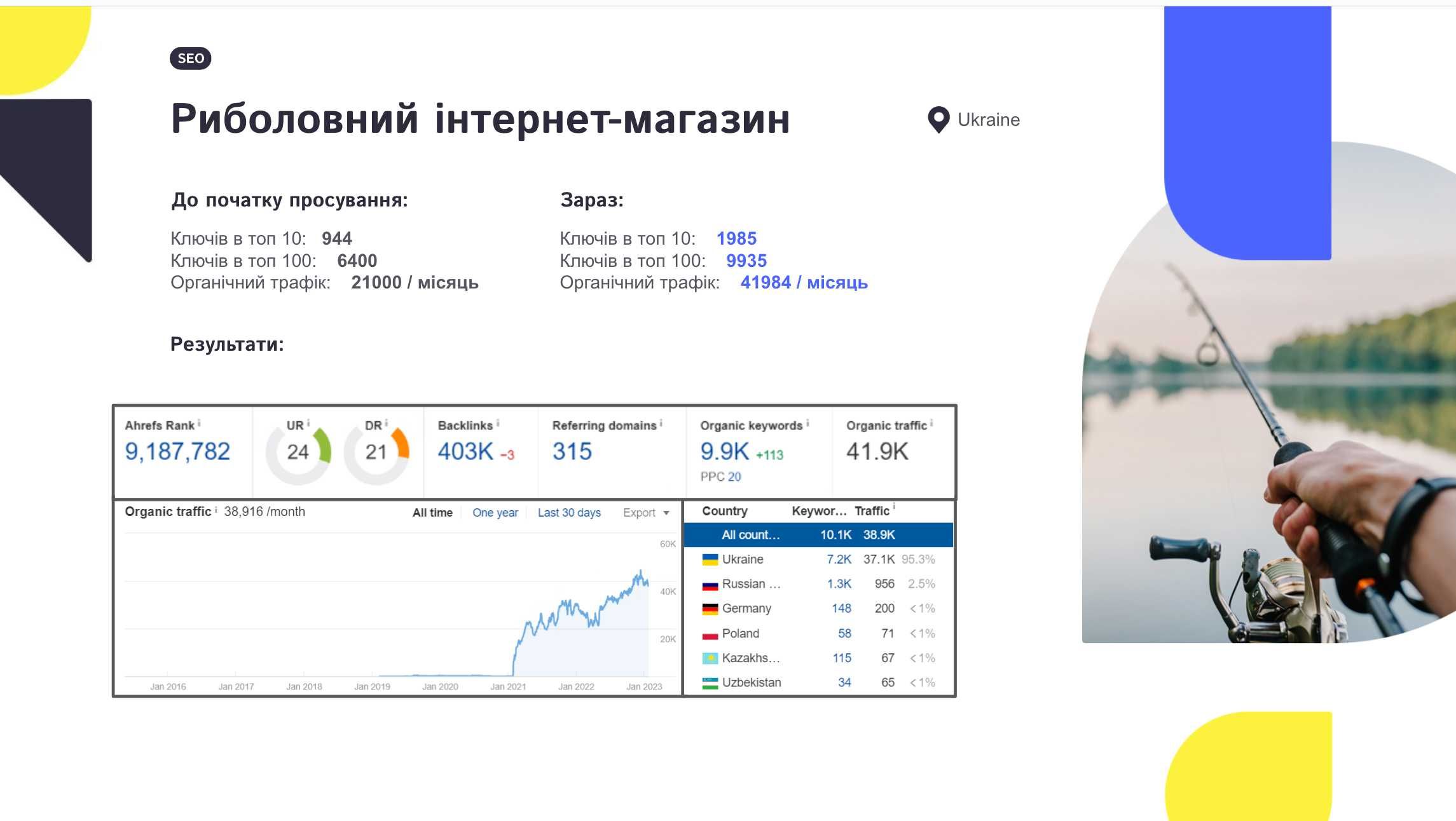Click the Ukraine 37.1K traffic value
Viewport: 1456px width, 821px height.
click(879, 559)
